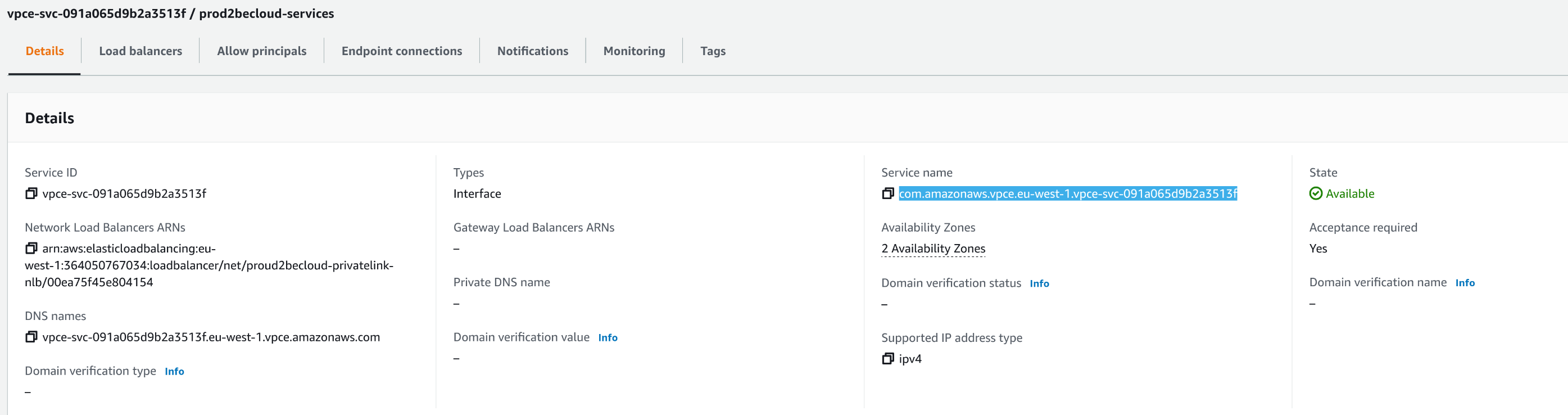Copy the ipv4 supported IP address type
This screenshot has height=415, width=1568.
click(887, 358)
